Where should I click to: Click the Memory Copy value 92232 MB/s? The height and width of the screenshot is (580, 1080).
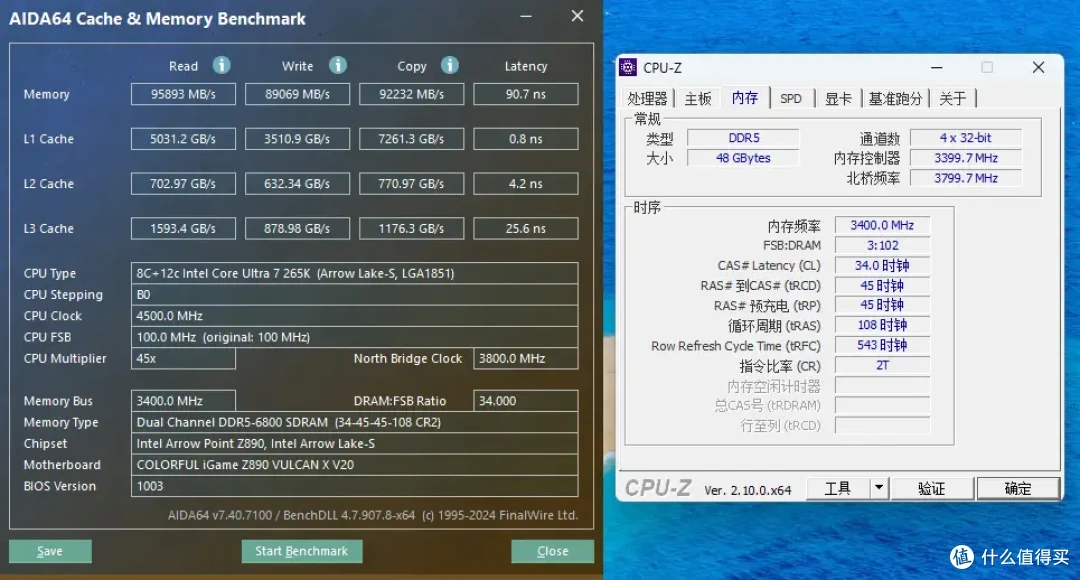(411, 94)
